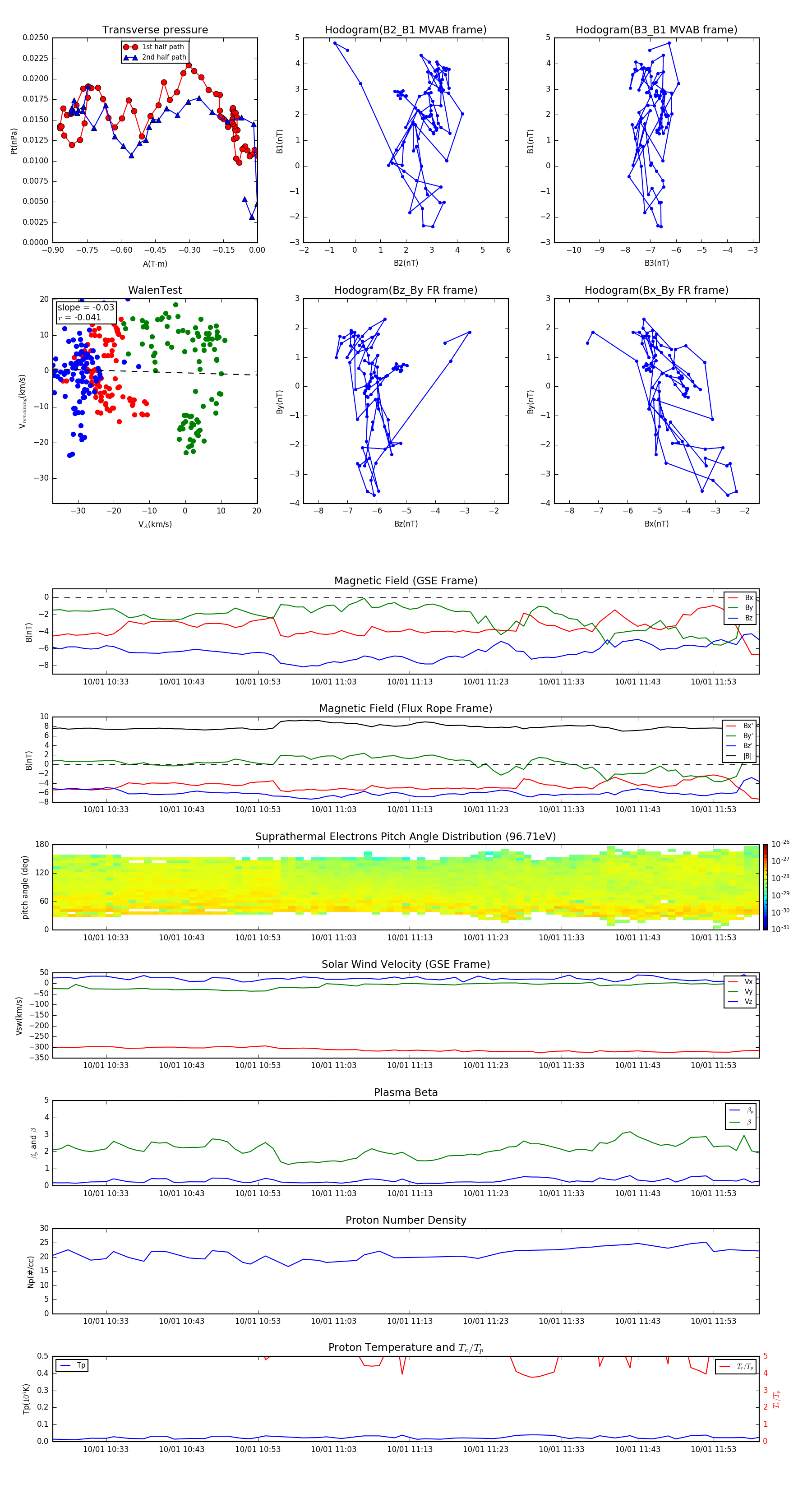Click the 'Plasma Beta' plot title
Screen dimensions: 812x1489
pos(406,1092)
